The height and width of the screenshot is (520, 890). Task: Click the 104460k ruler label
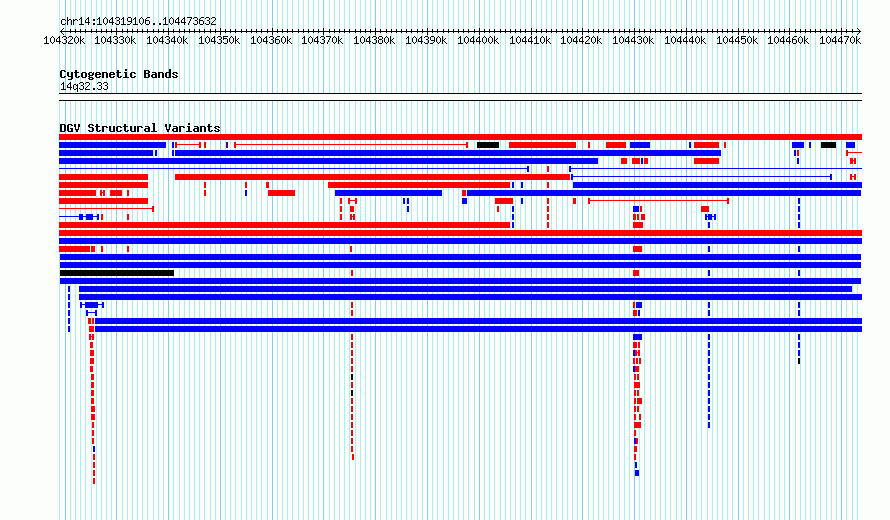[788, 40]
